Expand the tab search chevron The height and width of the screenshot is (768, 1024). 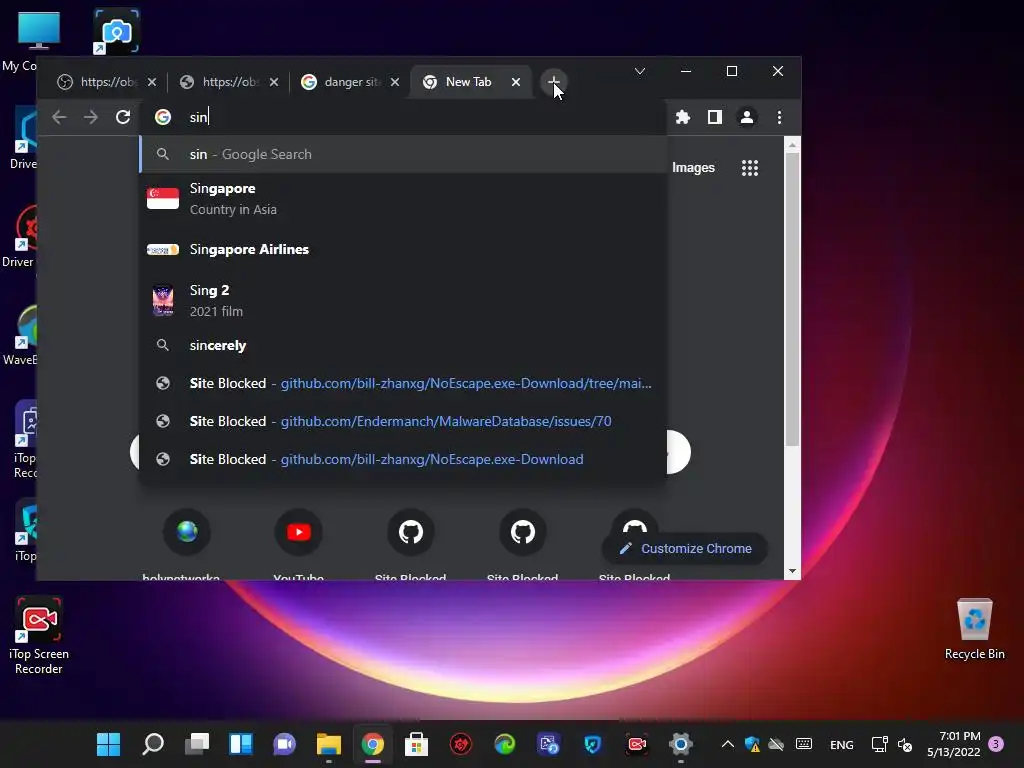[640, 71]
